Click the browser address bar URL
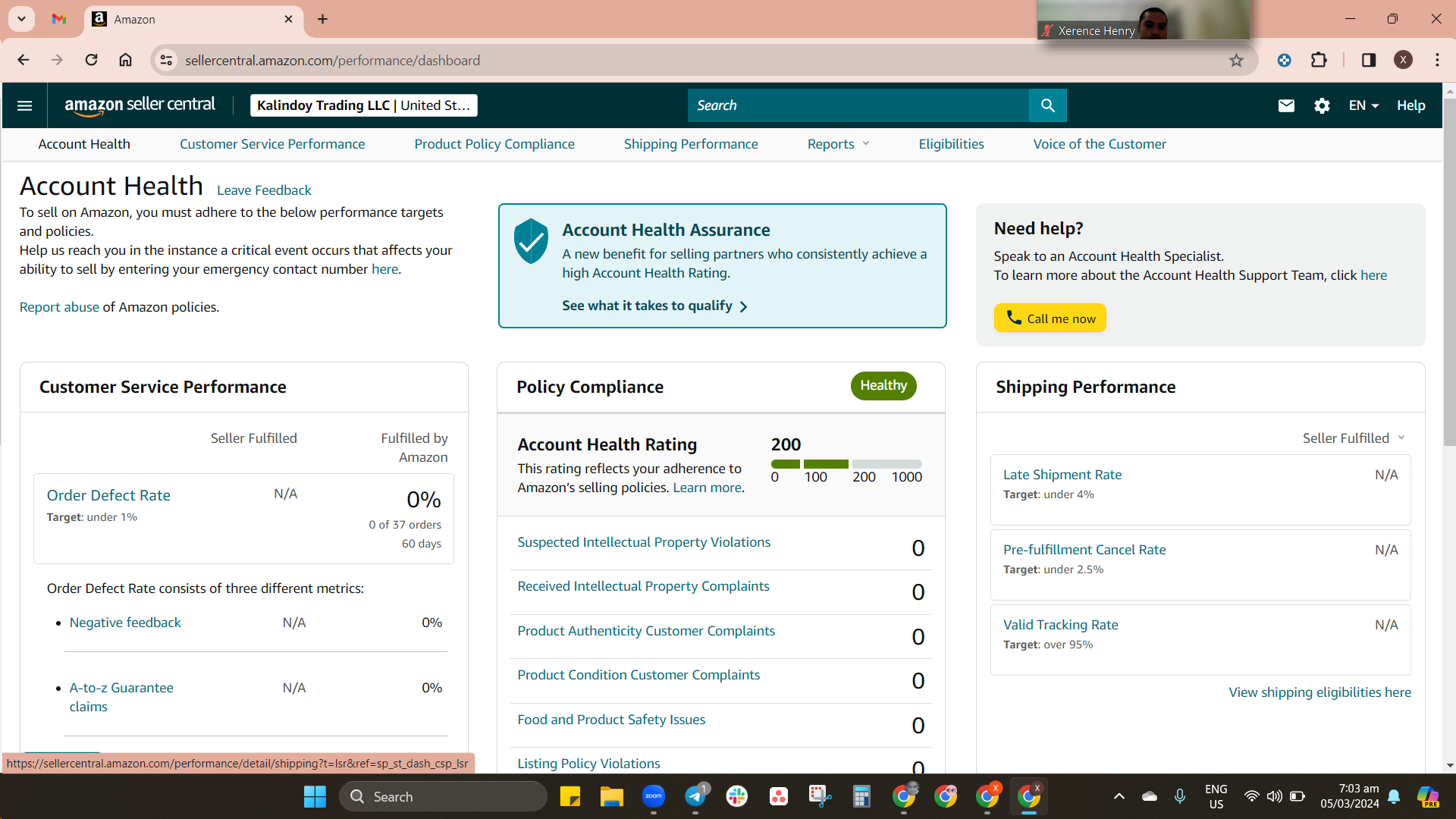The height and width of the screenshot is (819, 1456). click(332, 60)
